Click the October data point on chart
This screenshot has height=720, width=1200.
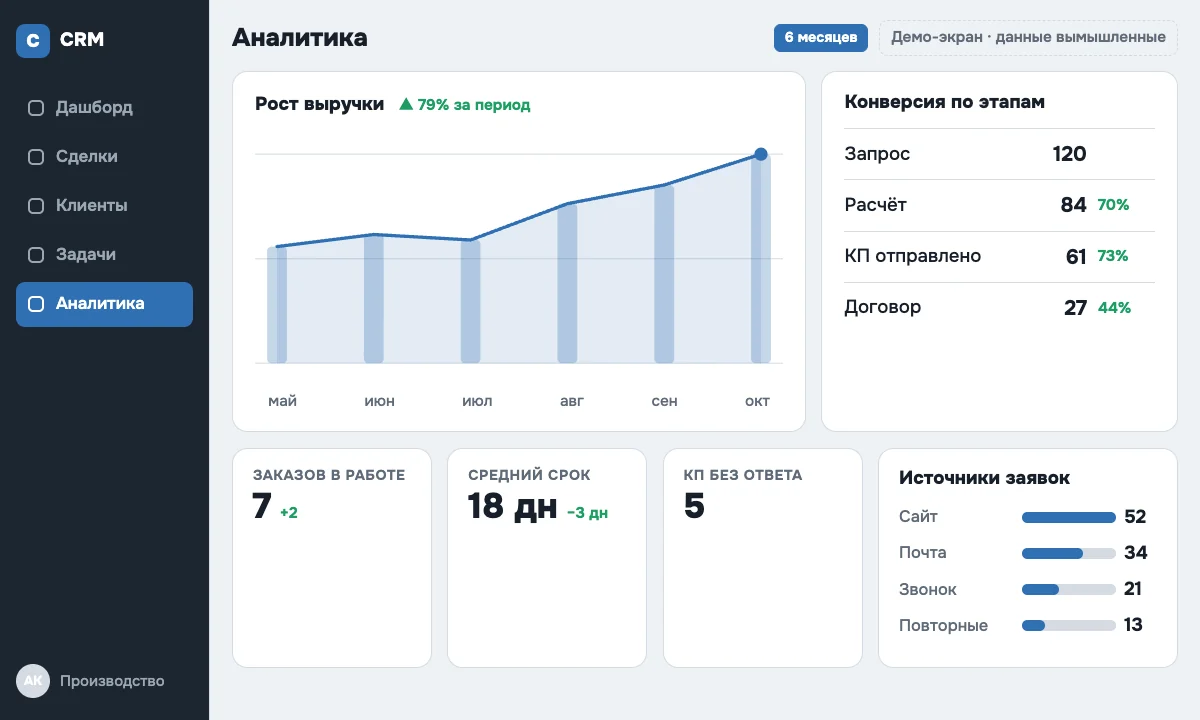[x=761, y=154]
